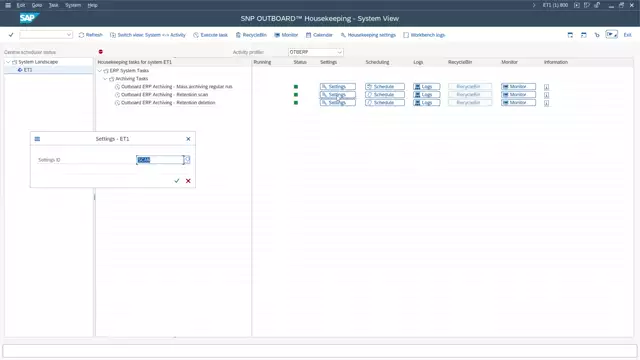Screen dimensions: 640x360
Task: Click Information icon for Mass archiving row
Action: click(547, 87)
